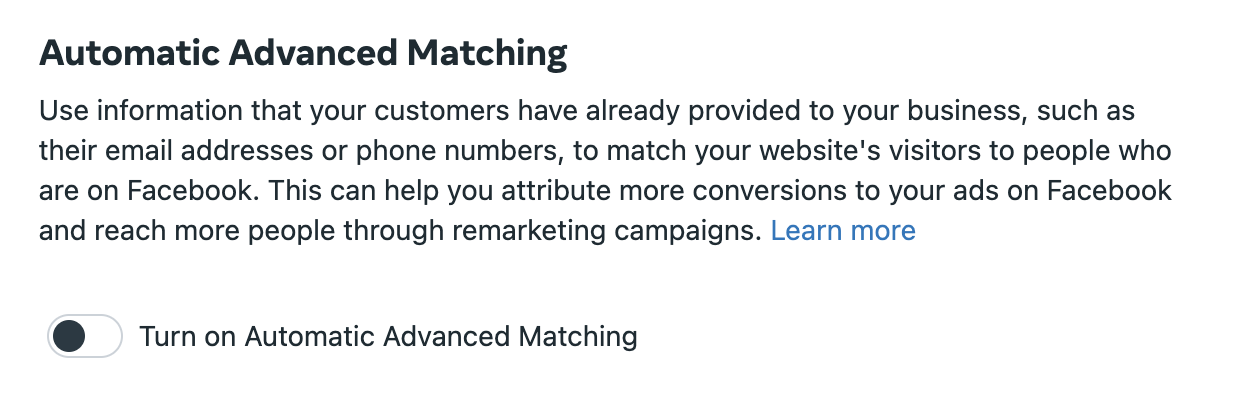Click the empty right side of the toggle track
Image resolution: width=1240 pixels, height=396 pixels.
tap(104, 336)
